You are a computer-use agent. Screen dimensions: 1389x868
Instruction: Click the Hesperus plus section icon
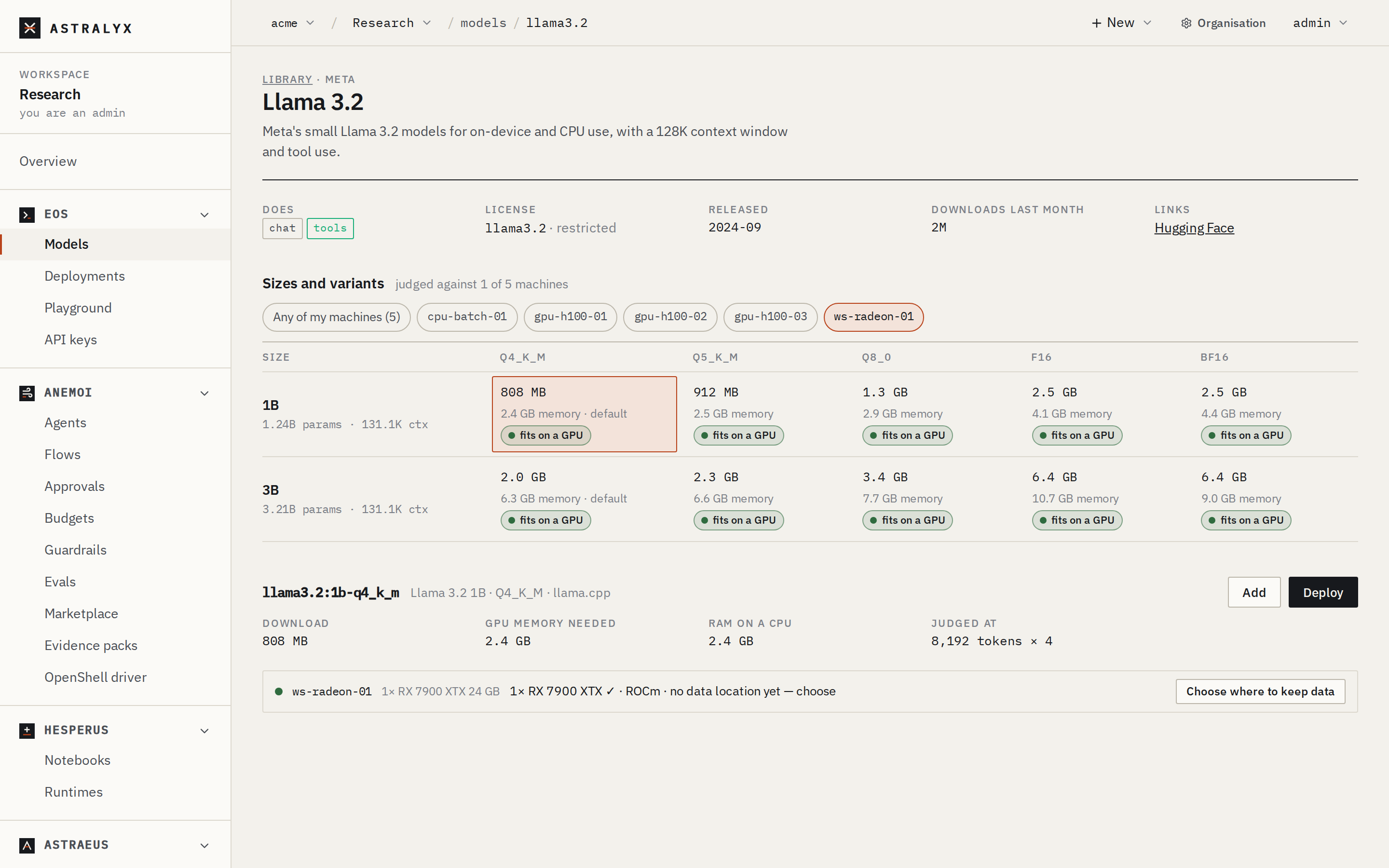[27, 730]
